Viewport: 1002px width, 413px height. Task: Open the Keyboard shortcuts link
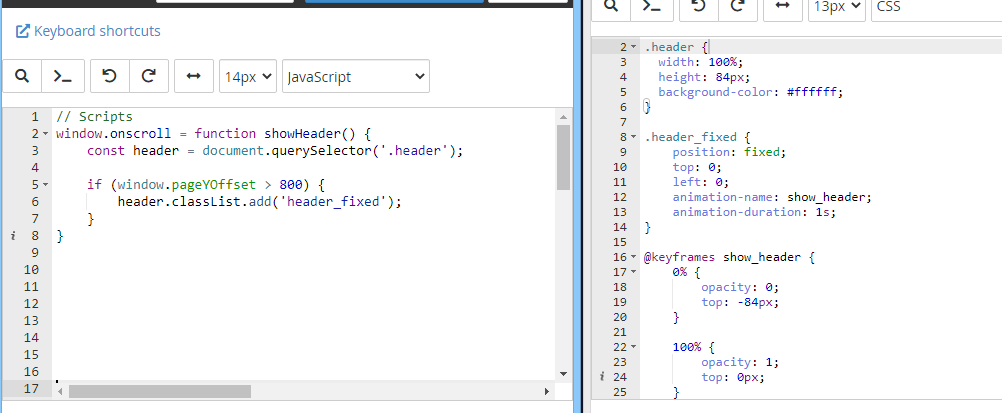click(x=88, y=31)
